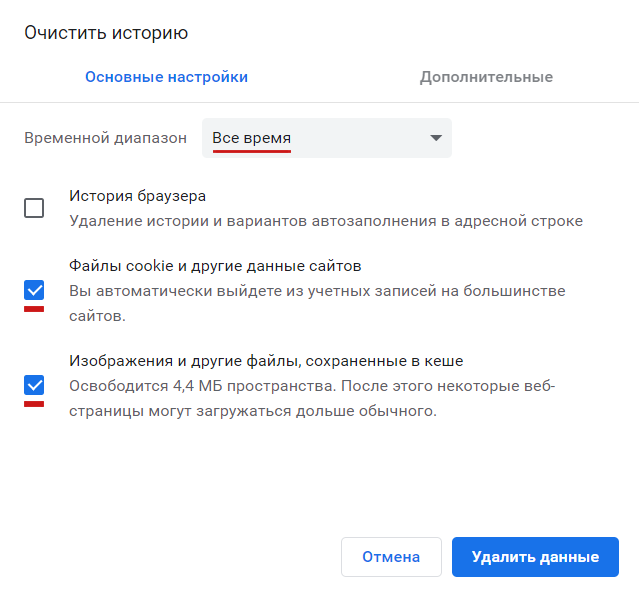Viewport: 639px width, 596px height.
Task: Uncheck the cached images checkbox
Action: click(x=34, y=384)
